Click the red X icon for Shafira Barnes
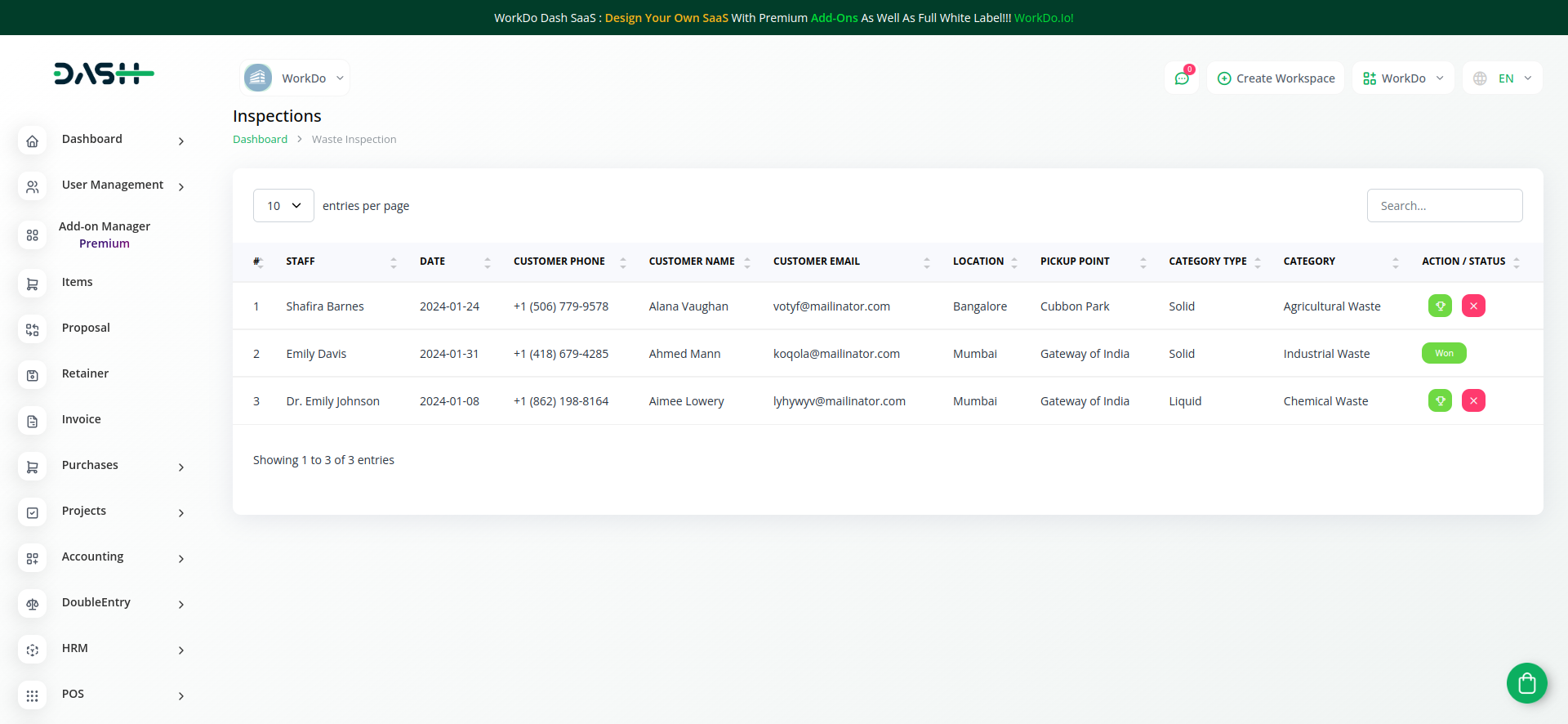 pyautogui.click(x=1473, y=306)
